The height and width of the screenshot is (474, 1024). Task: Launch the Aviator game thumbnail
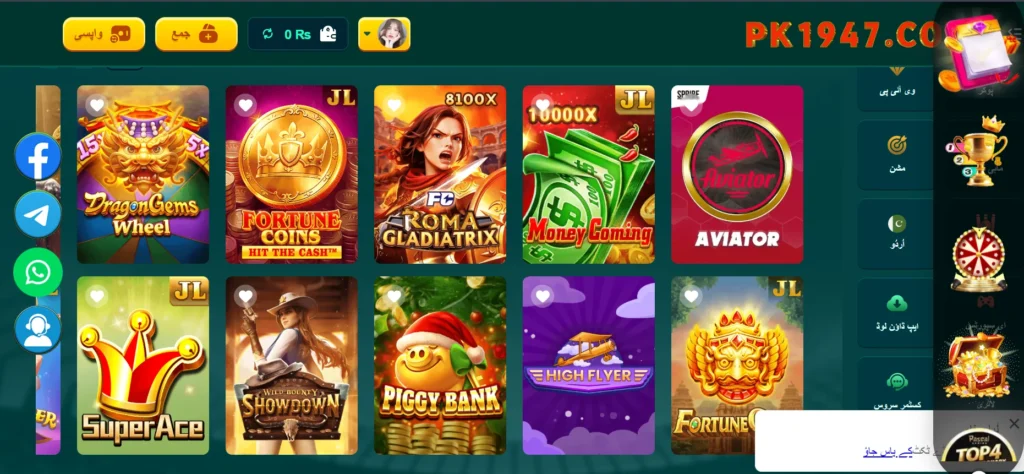737,174
